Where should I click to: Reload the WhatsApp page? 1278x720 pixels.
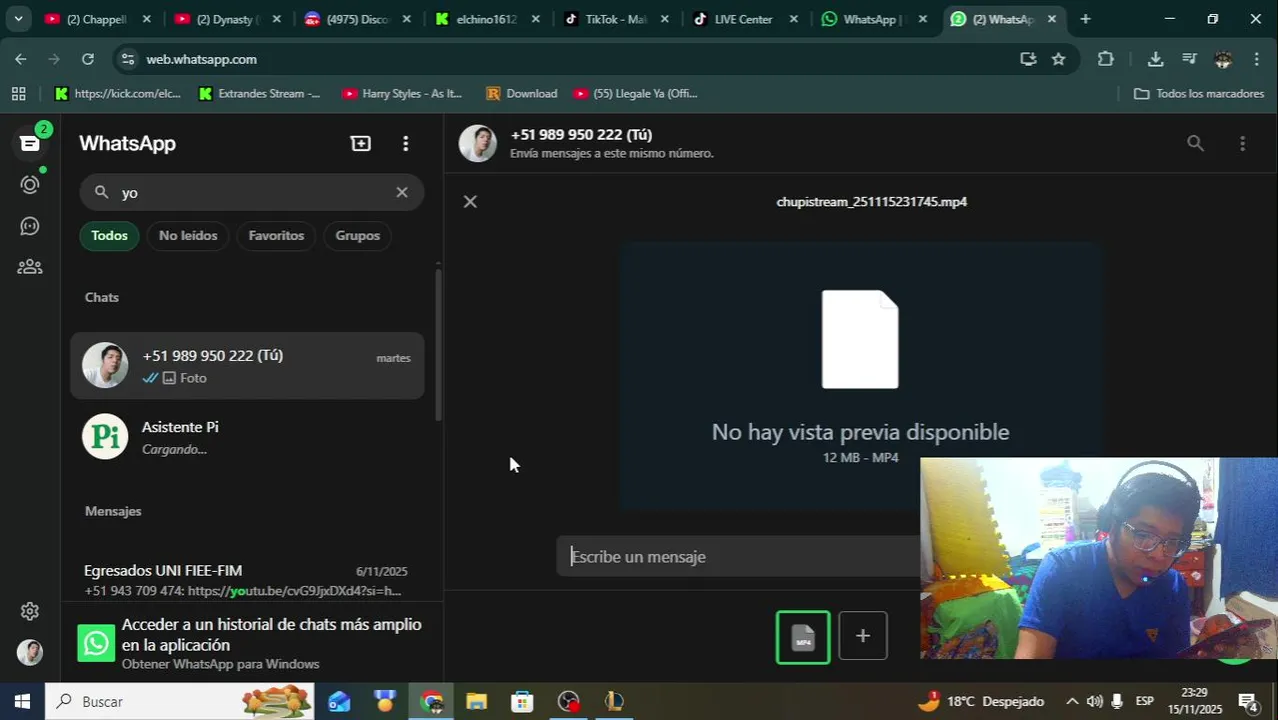point(87,59)
